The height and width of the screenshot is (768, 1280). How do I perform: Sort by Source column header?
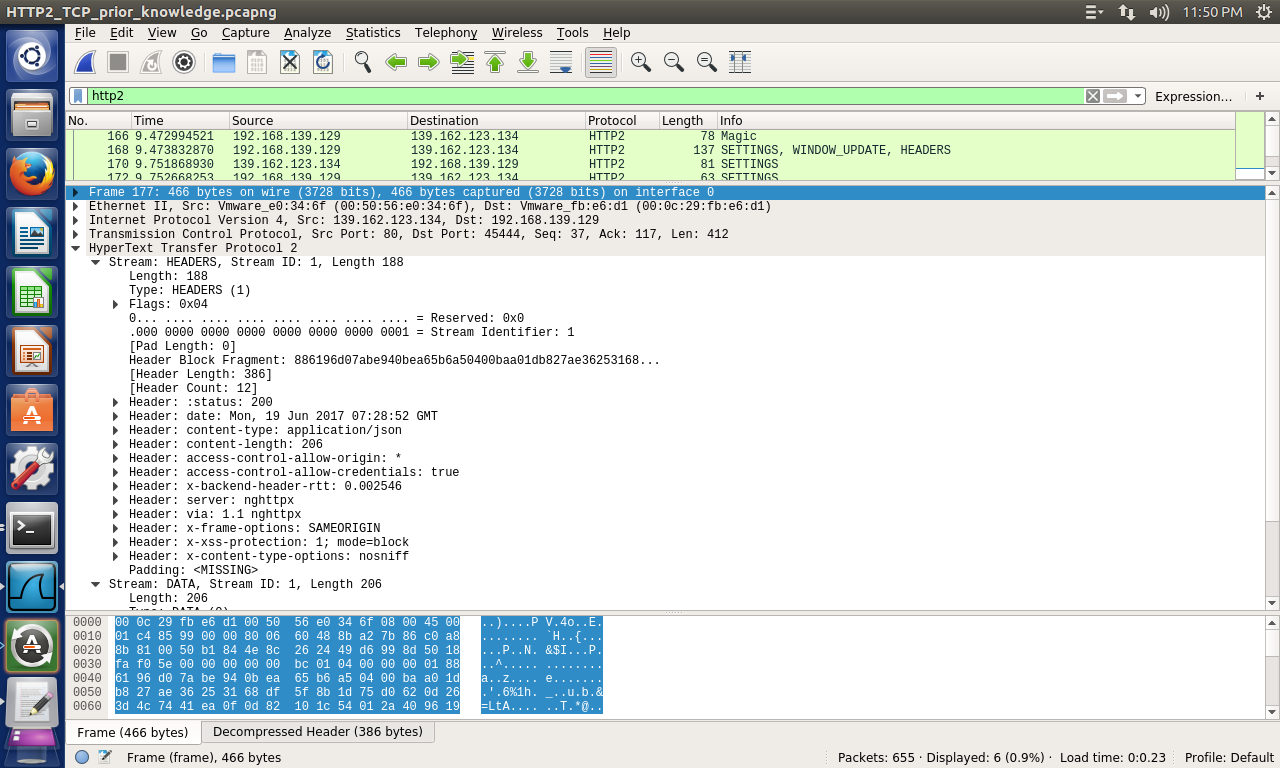pos(318,120)
